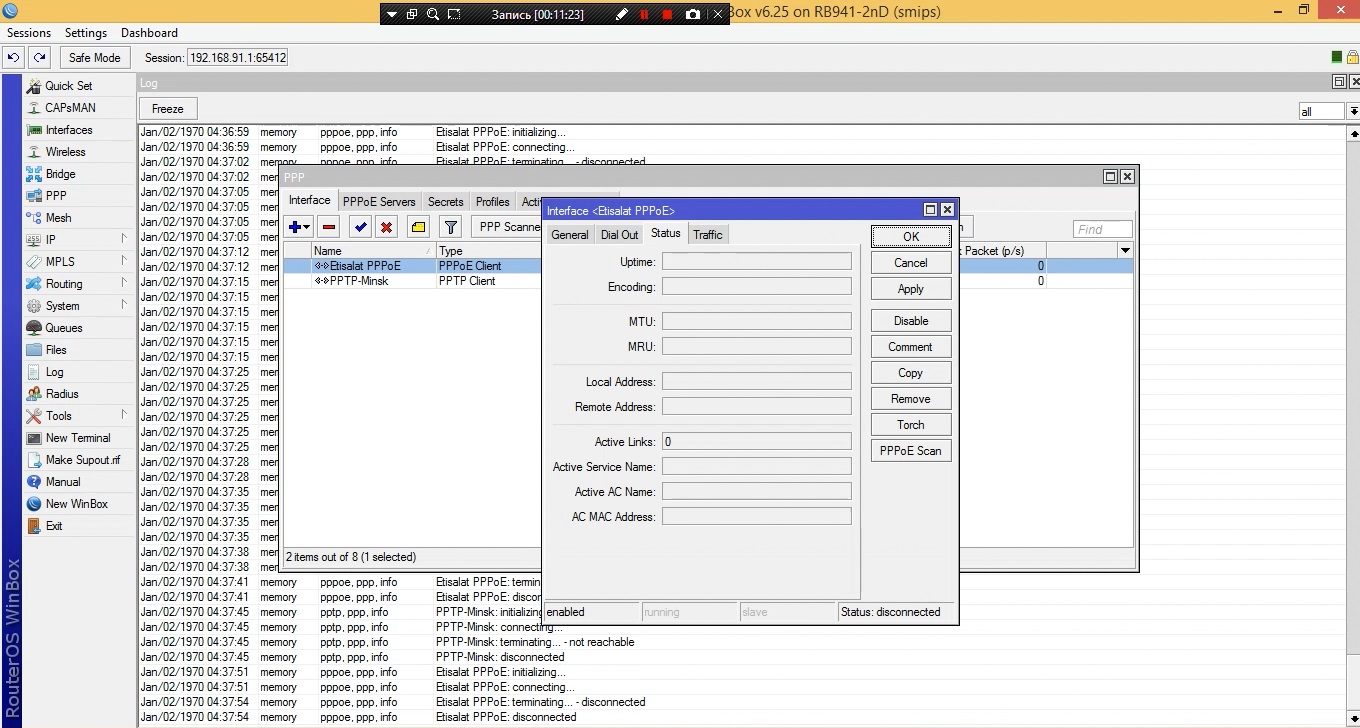This screenshot has width=1360, height=728.
Task: Click the Find search field
Action: (1102, 229)
